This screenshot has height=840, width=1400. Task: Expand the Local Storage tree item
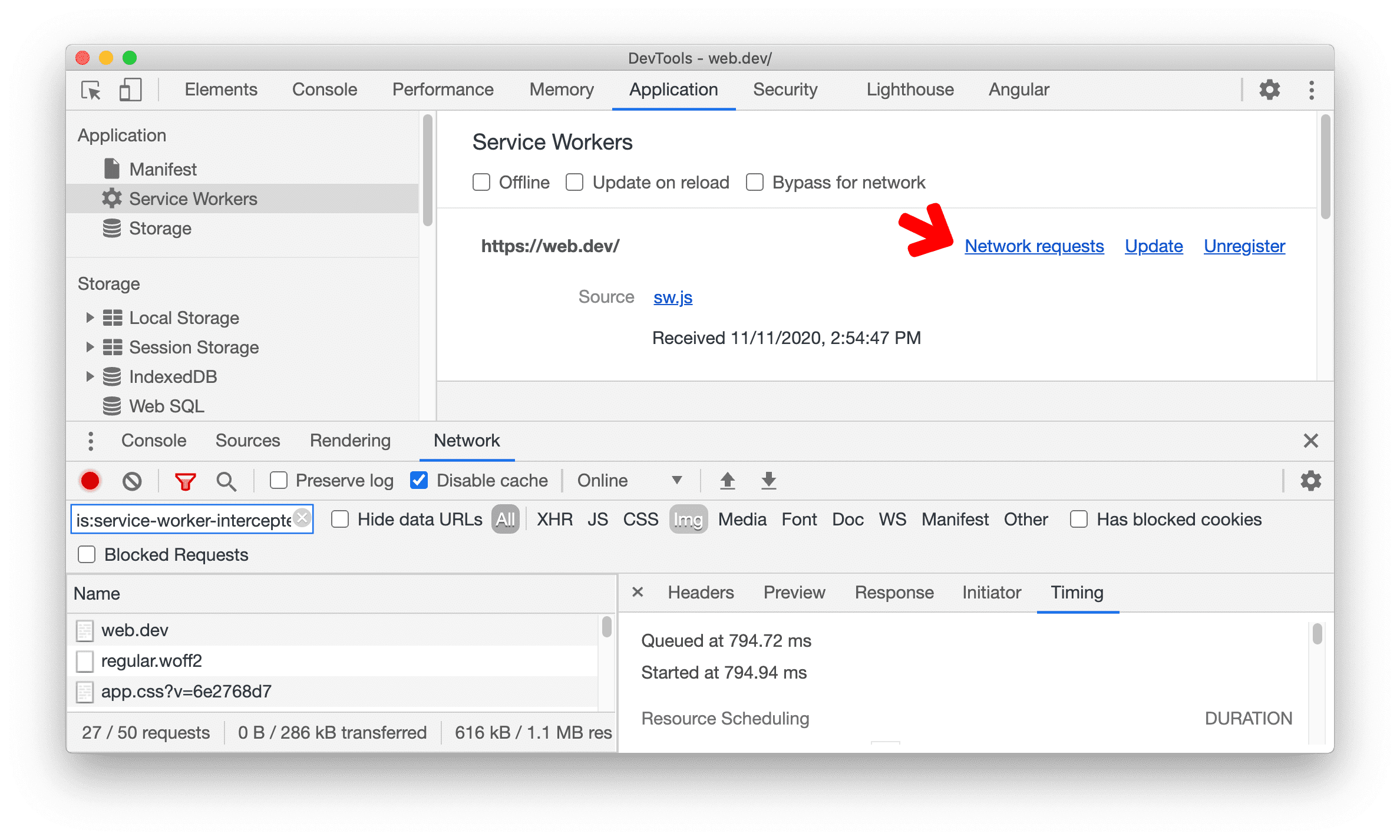(87, 317)
